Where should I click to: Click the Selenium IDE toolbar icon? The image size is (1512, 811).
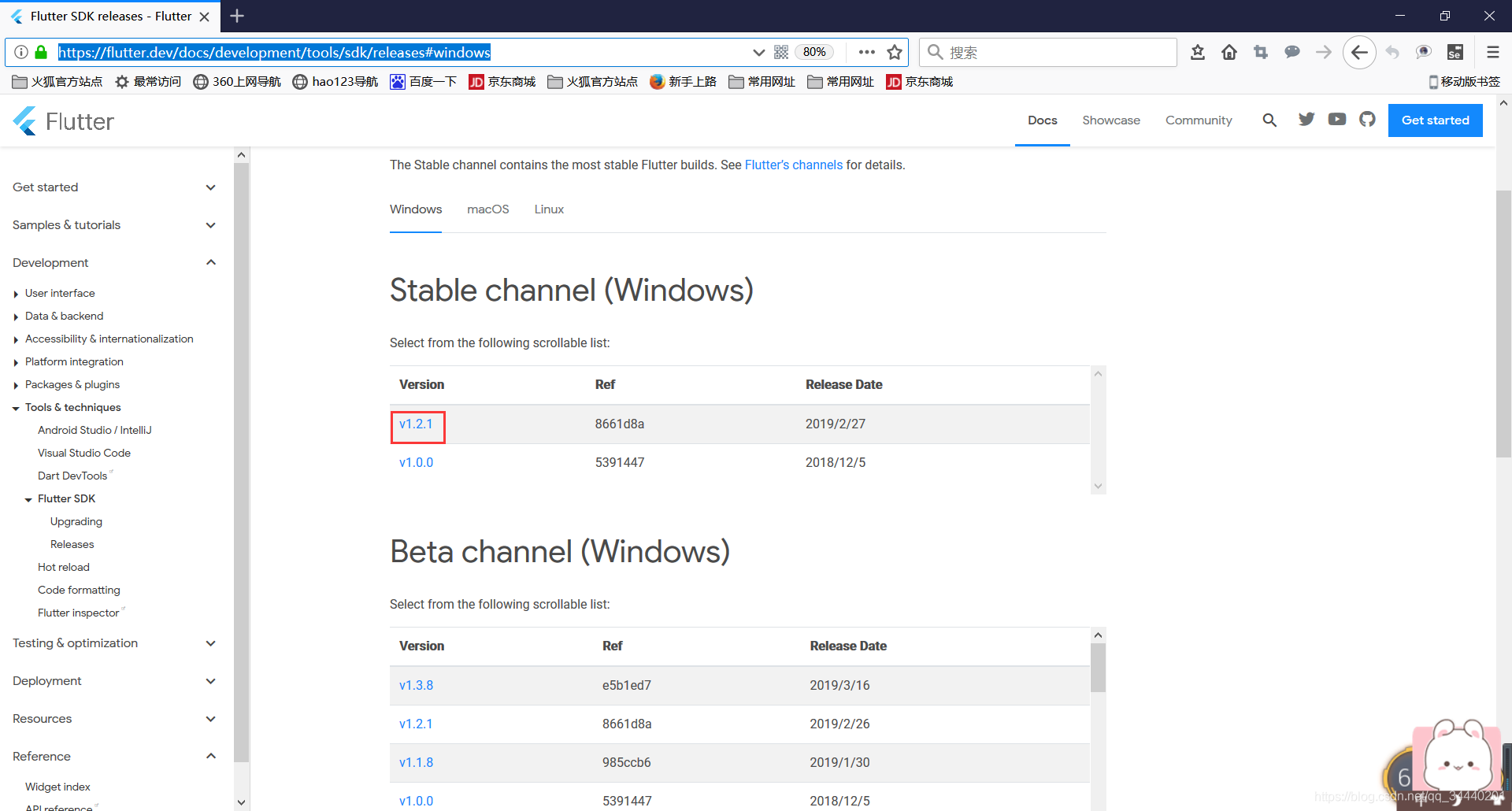tap(1455, 52)
